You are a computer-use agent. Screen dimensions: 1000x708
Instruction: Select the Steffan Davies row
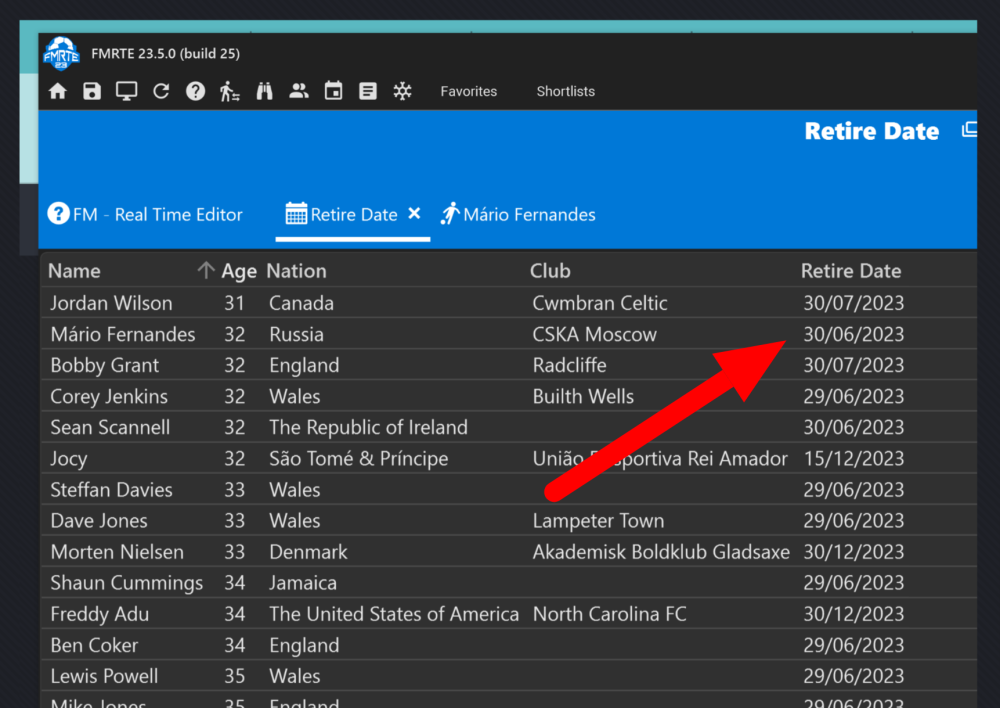[509, 490]
